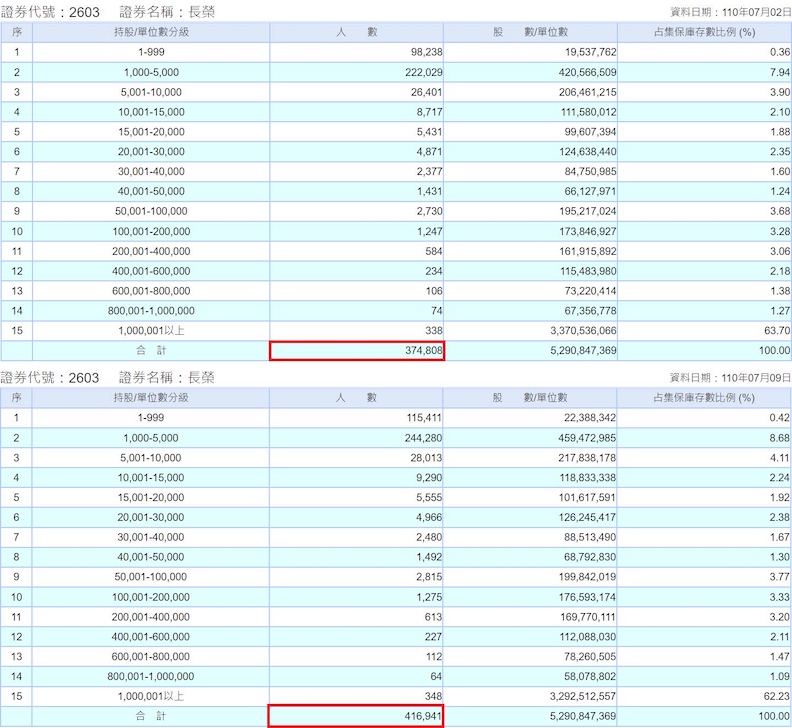792x728 pixels.
Task: Select share count 124,638,440
Action: pos(587,152)
